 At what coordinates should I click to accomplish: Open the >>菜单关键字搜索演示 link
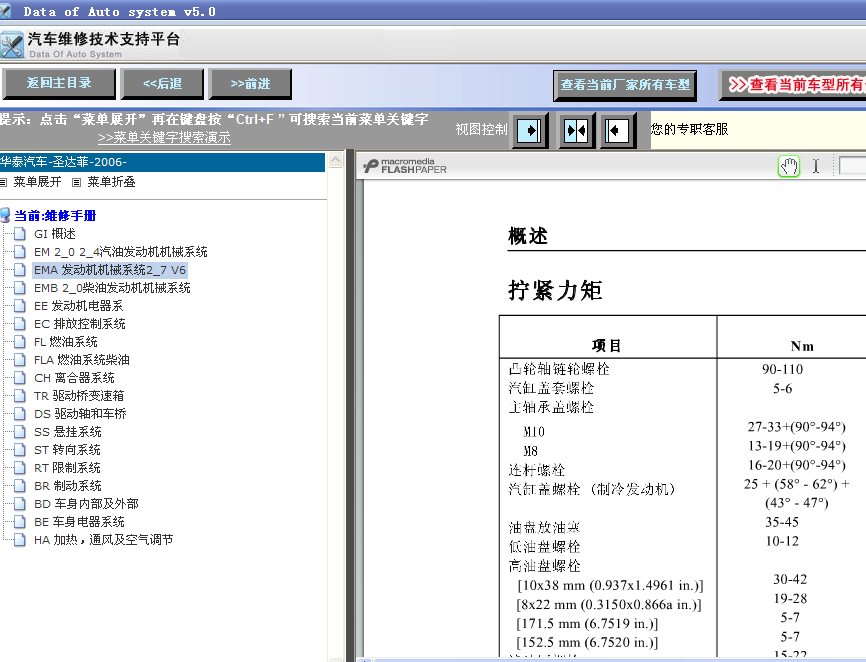(164, 137)
